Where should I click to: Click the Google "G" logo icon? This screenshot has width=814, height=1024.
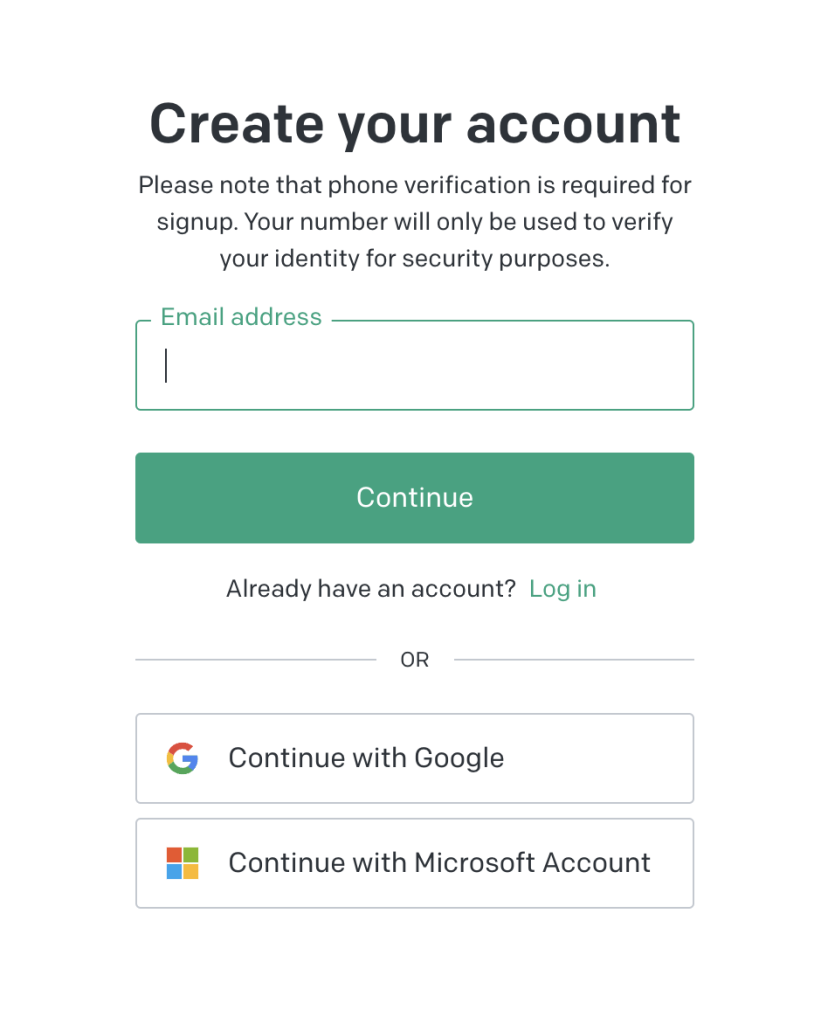(x=182, y=759)
